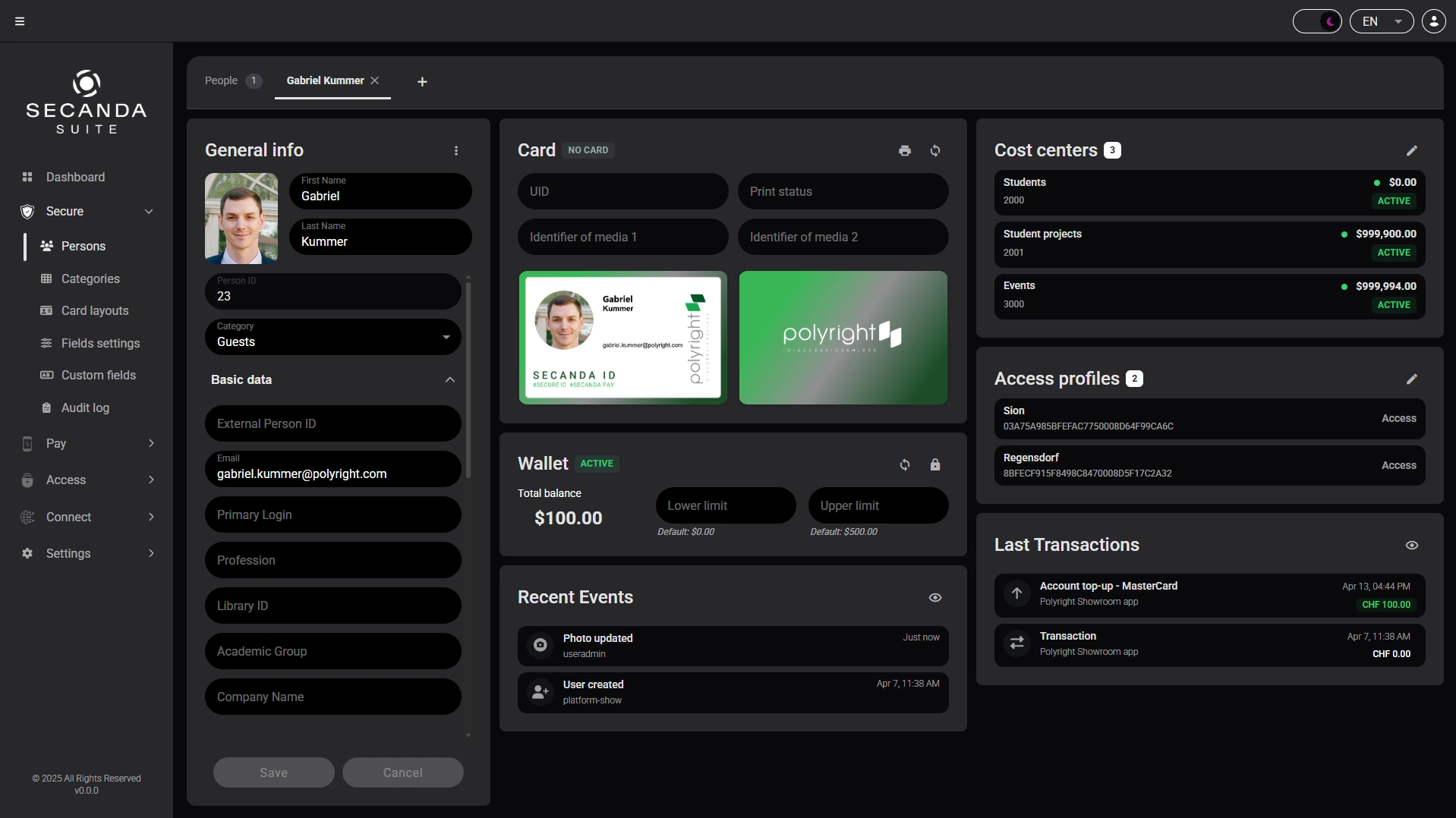Image resolution: width=1456 pixels, height=818 pixels.
Task: Toggle dark mode switch
Action: coord(1317,21)
